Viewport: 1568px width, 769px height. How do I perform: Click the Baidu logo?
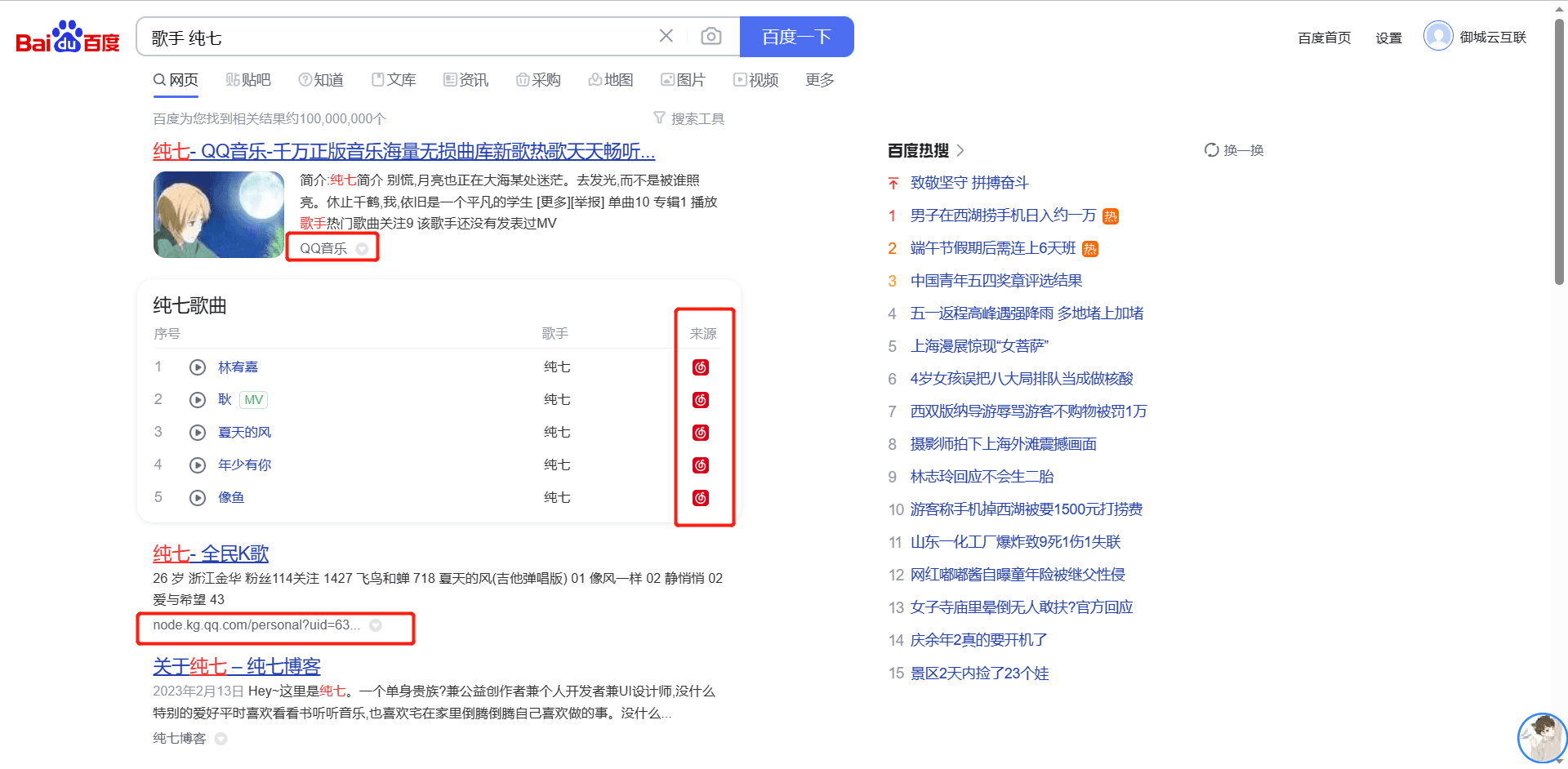click(68, 38)
